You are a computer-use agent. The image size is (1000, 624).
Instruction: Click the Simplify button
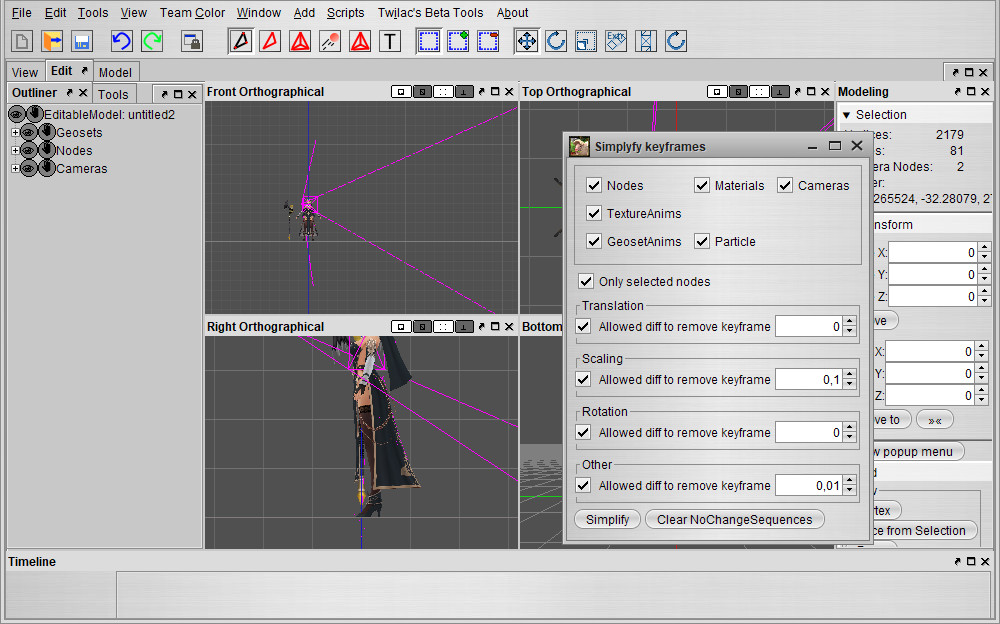tap(607, 519)
